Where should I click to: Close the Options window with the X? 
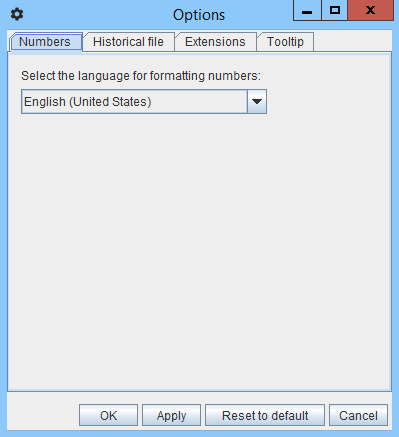(x=370, y=10)
